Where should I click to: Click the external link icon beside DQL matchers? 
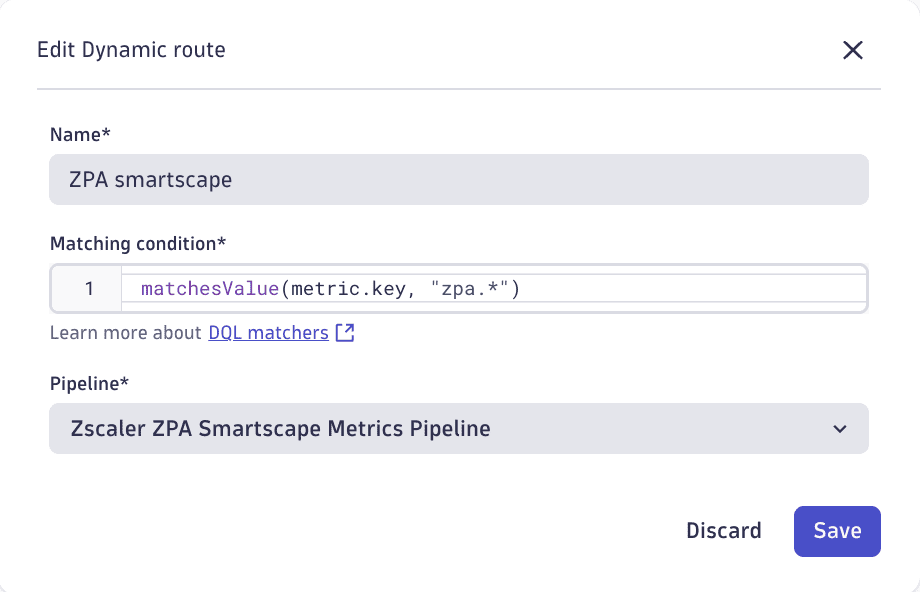click(x=345, y=333)
